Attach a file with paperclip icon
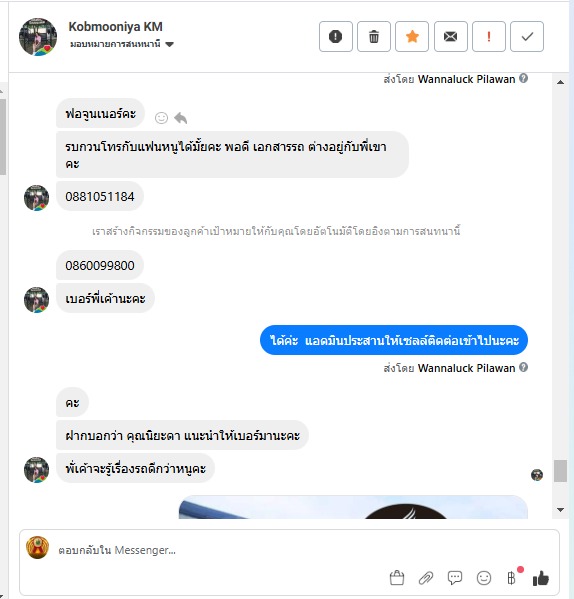The height and width of the screenshot is (599, 574). [426, 578]
